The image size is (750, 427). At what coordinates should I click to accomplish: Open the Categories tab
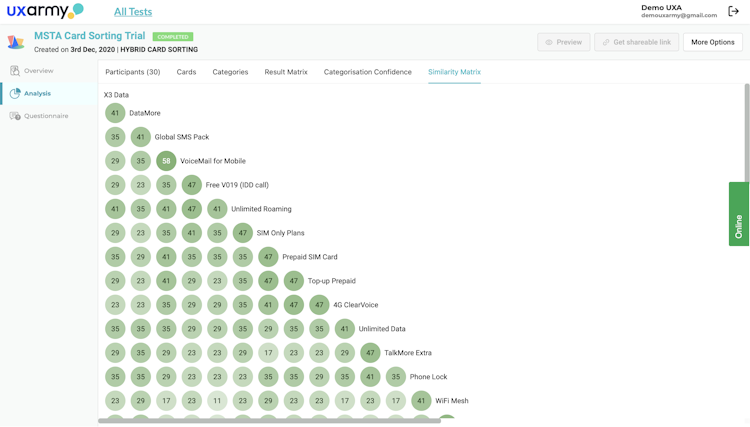click(230, 72)
